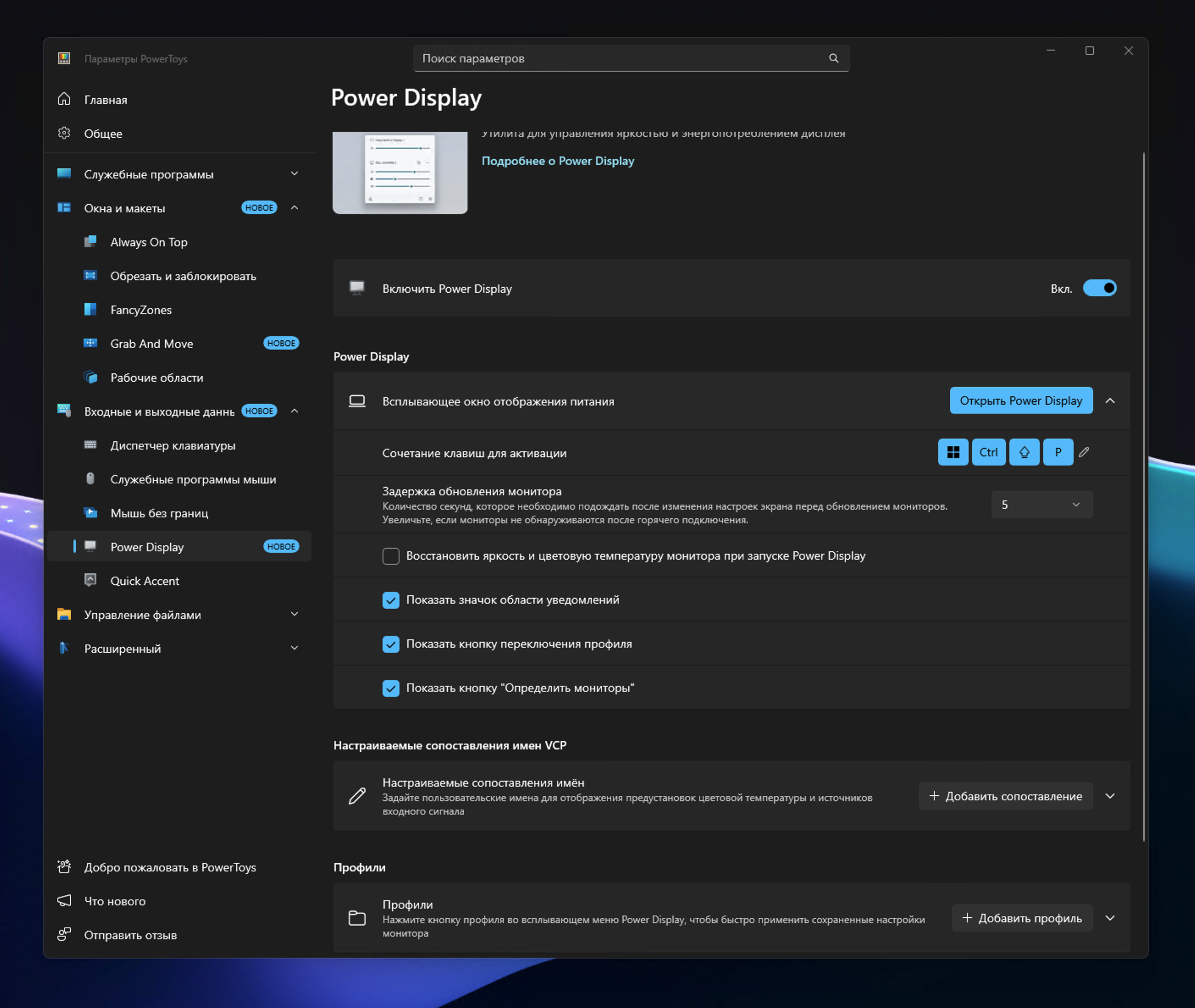This screenshot has height=1008, width=1195.
Task: Open the Always On Top settings
Action: click(x=149, y=242)
